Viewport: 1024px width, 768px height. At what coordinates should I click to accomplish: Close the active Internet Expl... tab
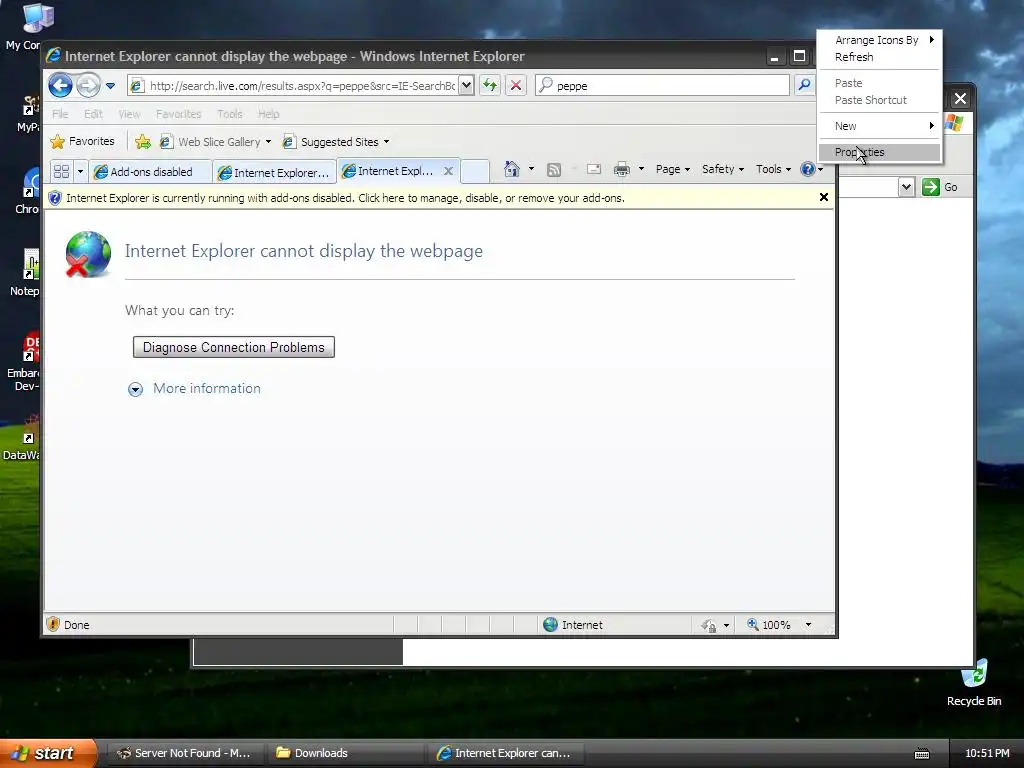pyautogui.click(x=449, y=171)
